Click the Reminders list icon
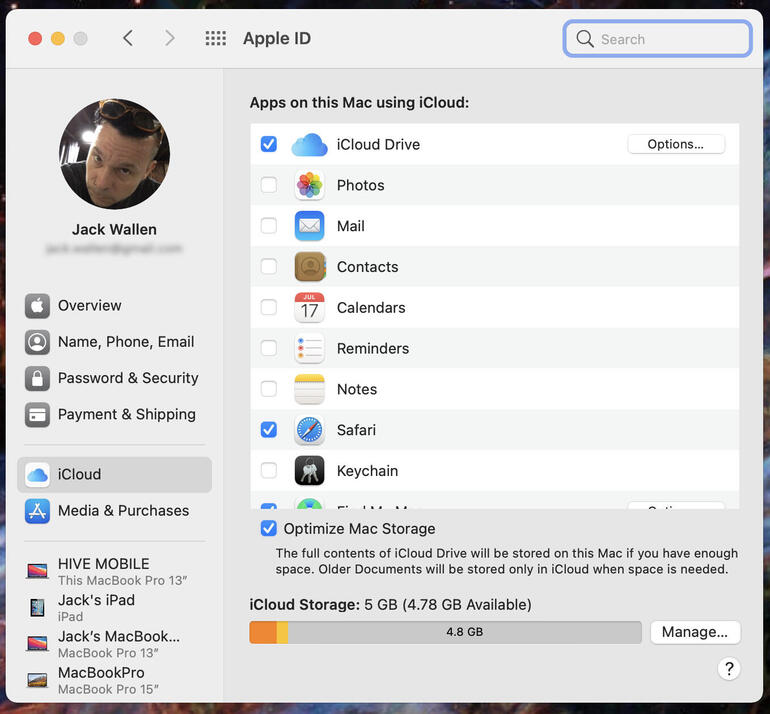This screenshot has width=770, height=714. [x=309, y=348]
